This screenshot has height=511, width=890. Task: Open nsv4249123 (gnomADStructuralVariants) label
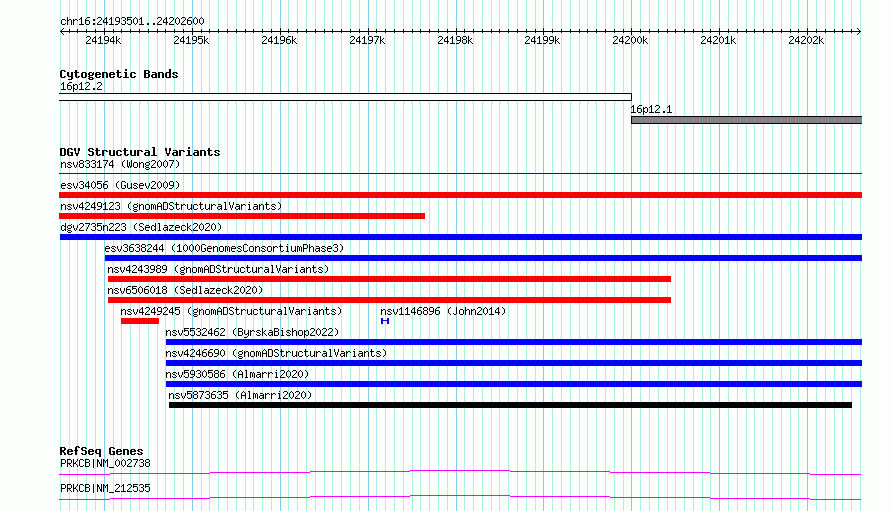(171, 206)
